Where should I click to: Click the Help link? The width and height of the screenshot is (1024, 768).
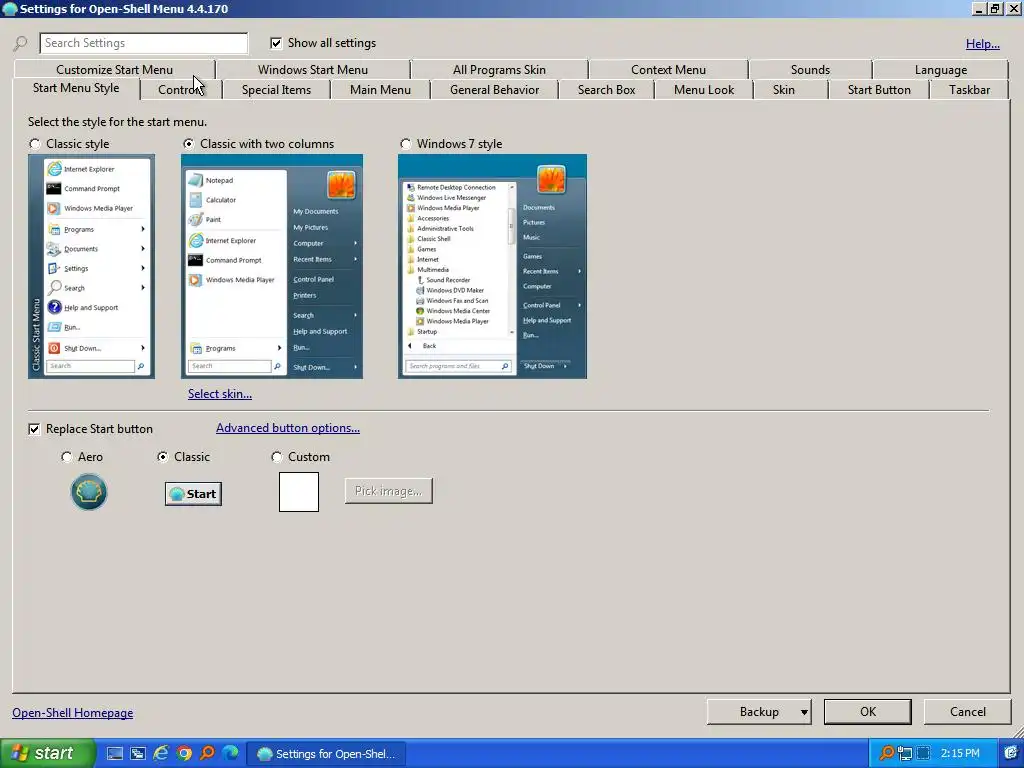(983, 44)
